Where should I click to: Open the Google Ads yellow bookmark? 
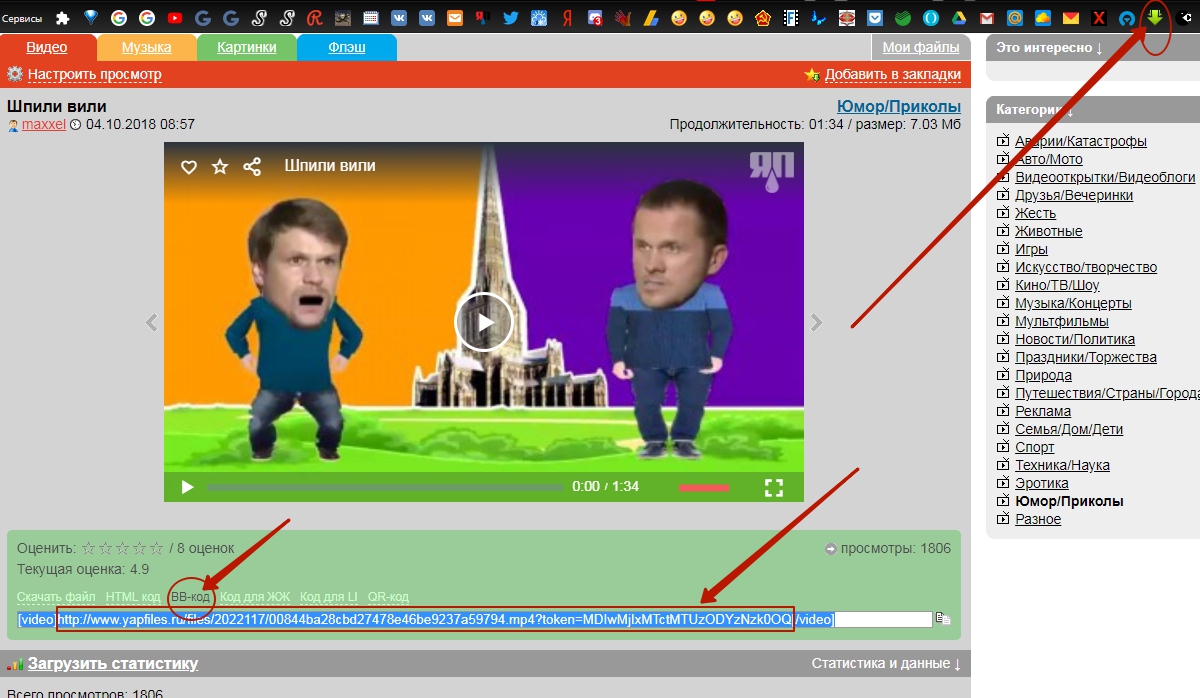(x=651, y=18)
